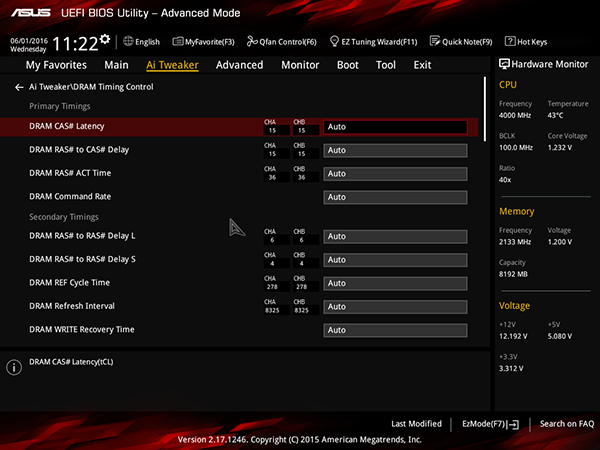
Task: Click the 11:22 clock display
Action: [x=75, y=44]
